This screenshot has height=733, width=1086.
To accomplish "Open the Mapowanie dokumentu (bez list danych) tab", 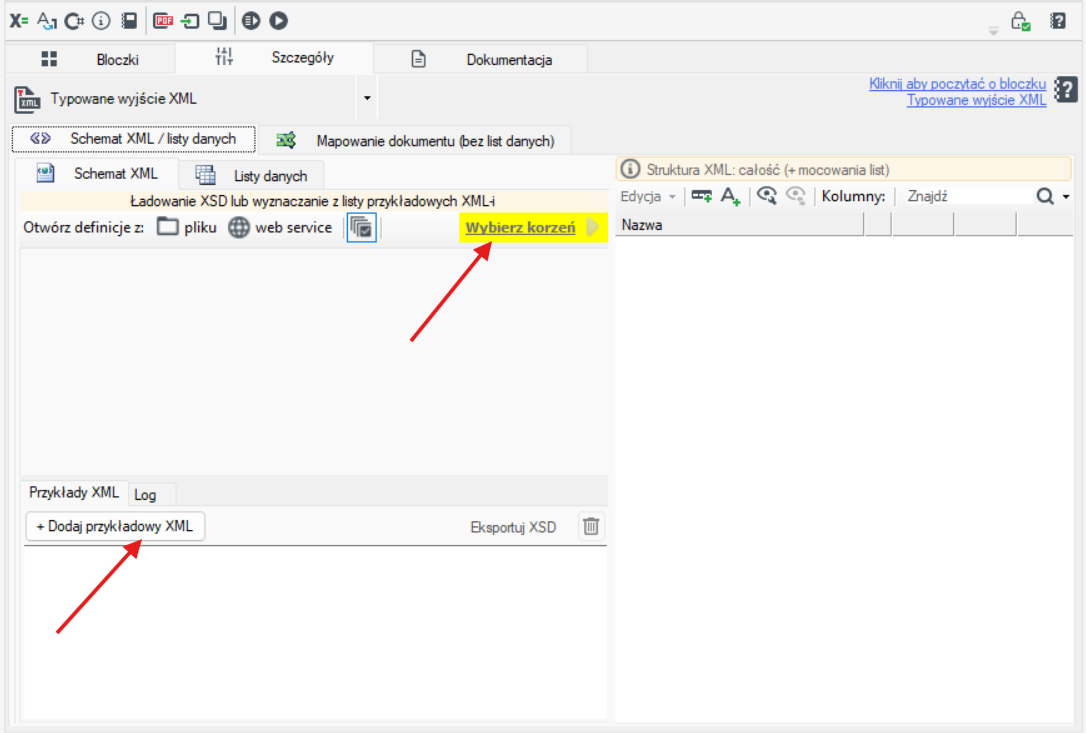I will pos(416,141).
